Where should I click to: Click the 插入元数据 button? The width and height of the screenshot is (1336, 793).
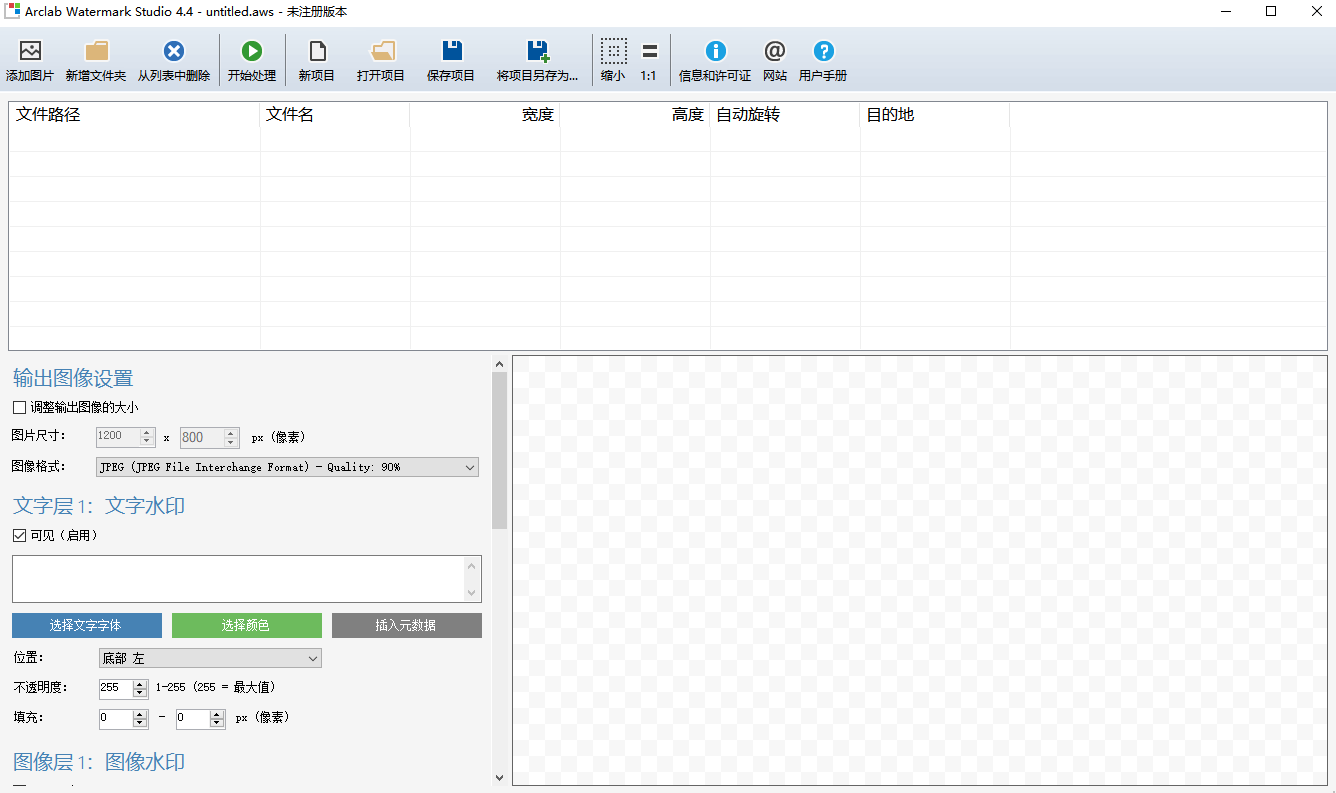[407, 625]
